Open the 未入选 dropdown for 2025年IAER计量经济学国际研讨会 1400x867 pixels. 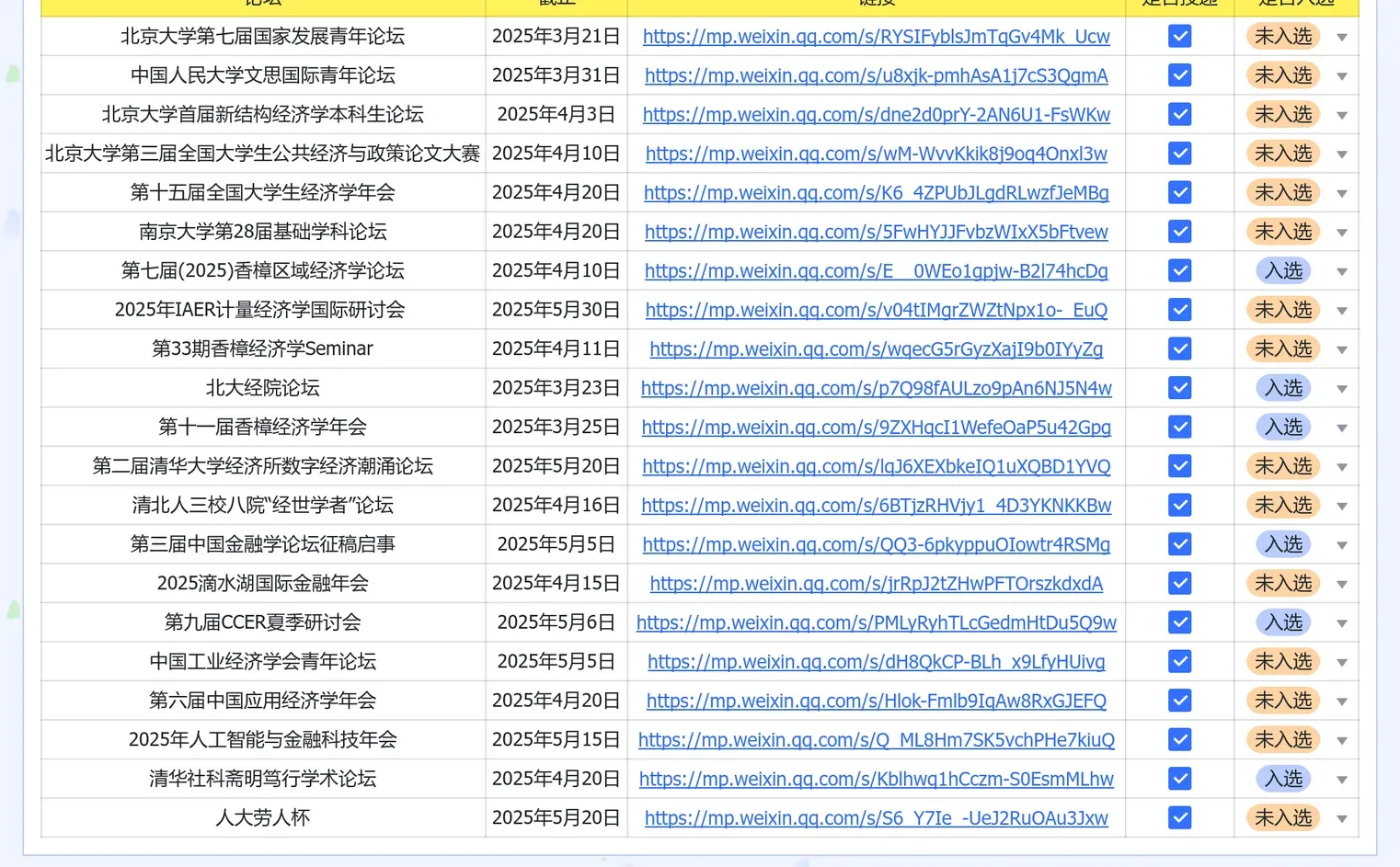point(1341,310)
